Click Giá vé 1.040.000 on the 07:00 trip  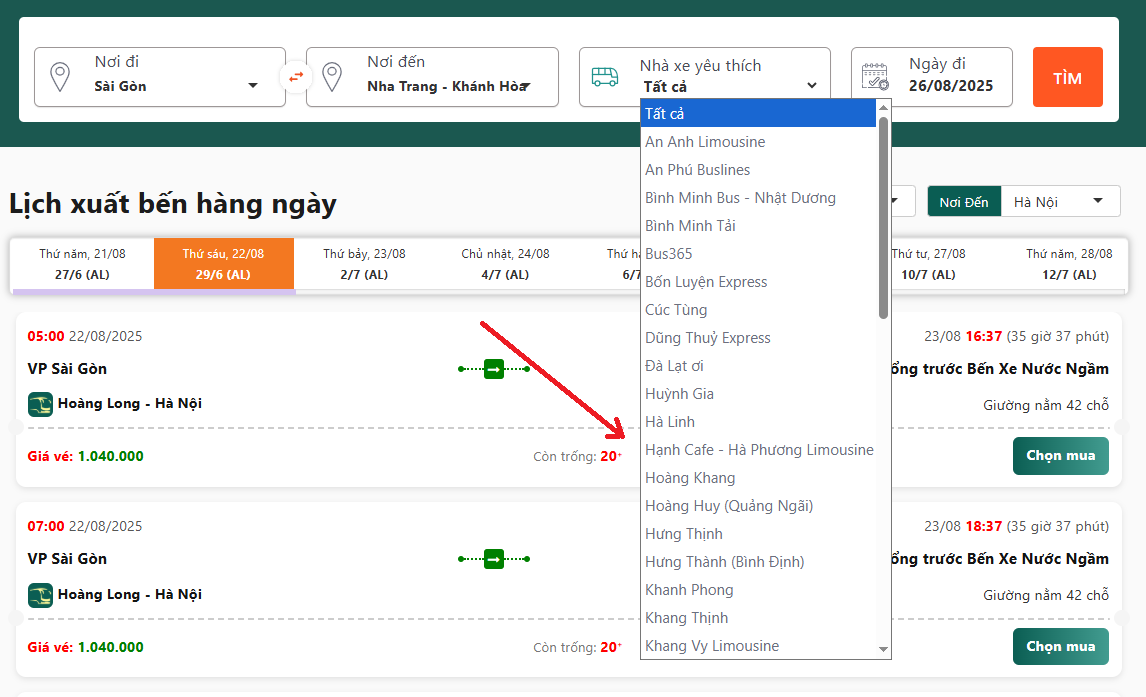coord(86,647)
